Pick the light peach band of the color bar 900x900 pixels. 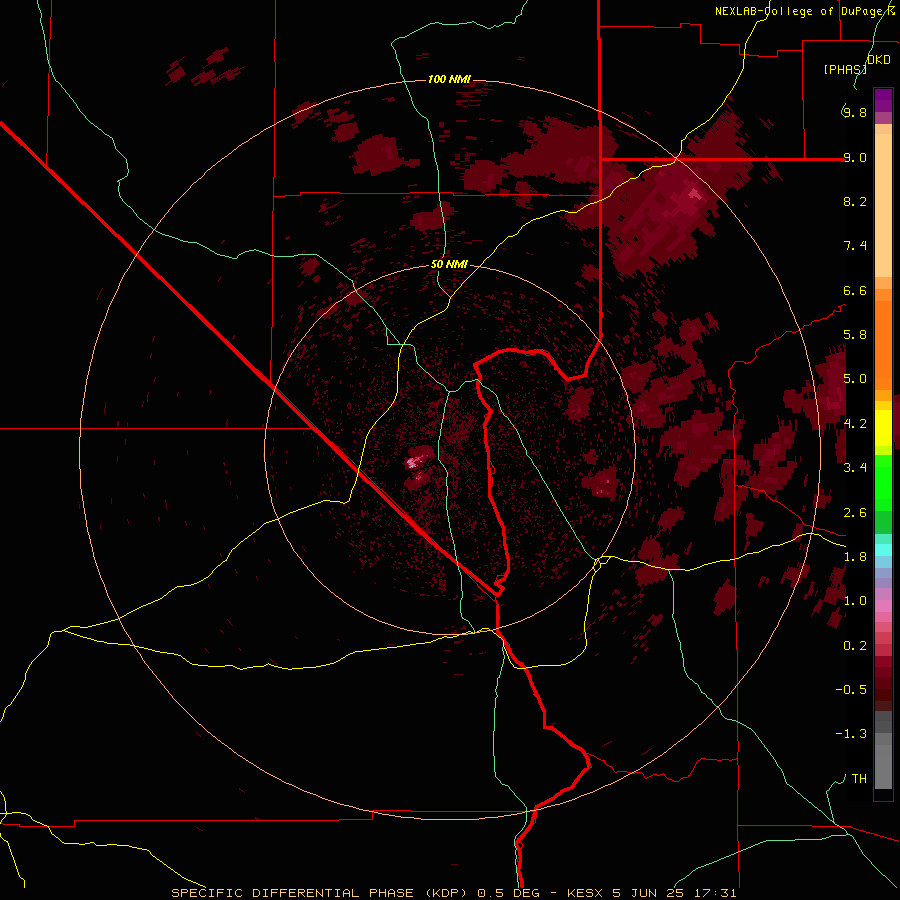pyautogui.click(x=883, y=206)
